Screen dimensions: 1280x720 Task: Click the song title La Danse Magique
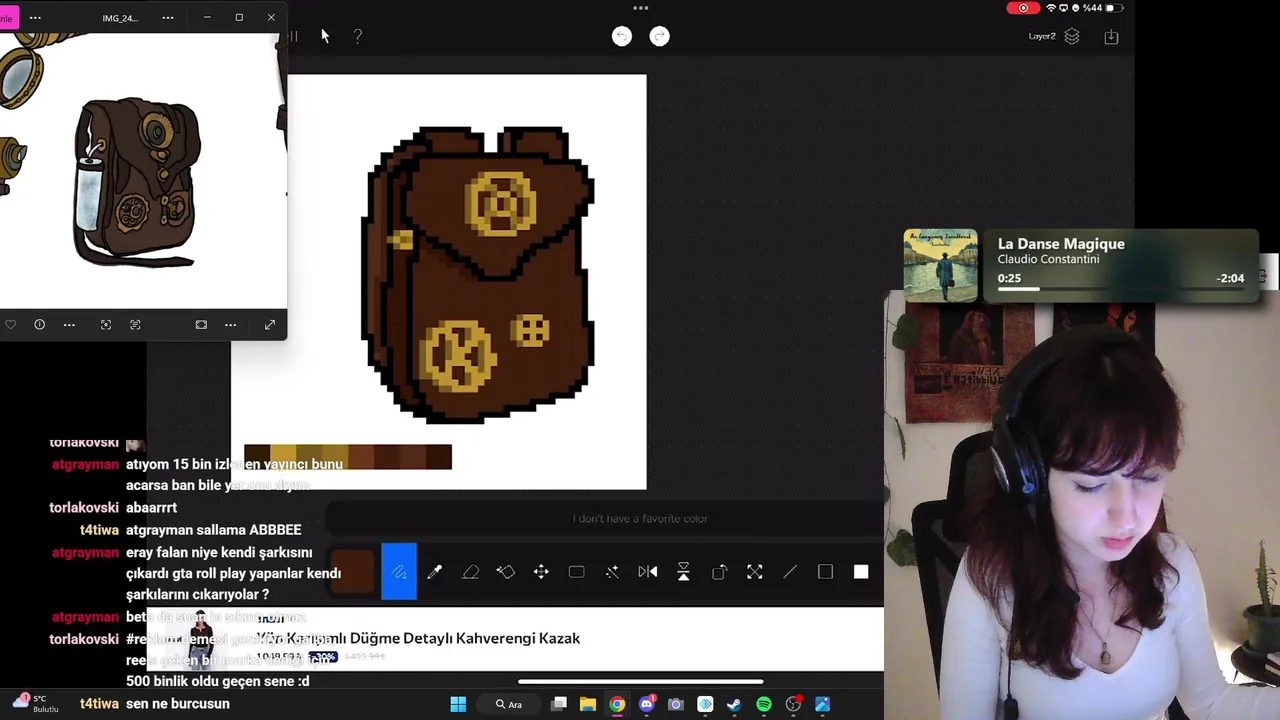pyautogui.click(x=1061, y=244)
